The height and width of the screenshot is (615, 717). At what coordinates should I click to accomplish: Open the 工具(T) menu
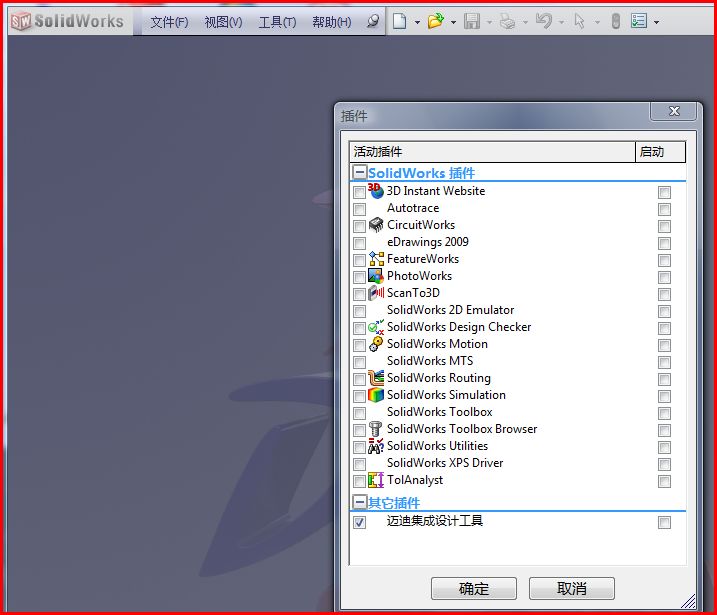click(277, 21)
